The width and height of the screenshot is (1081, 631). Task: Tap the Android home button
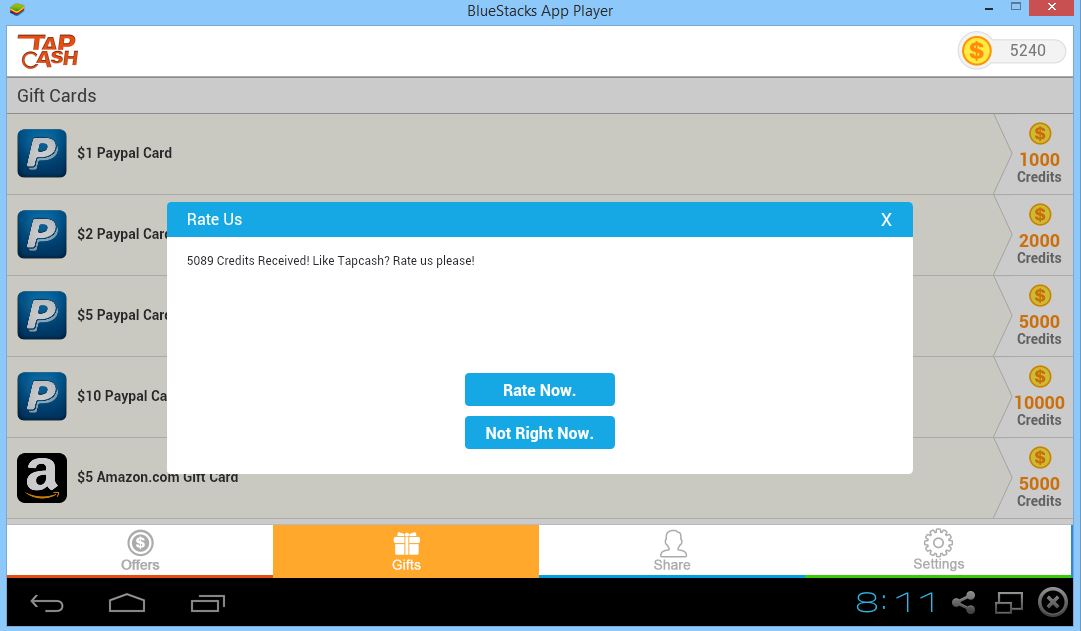(x=127, y=603)
